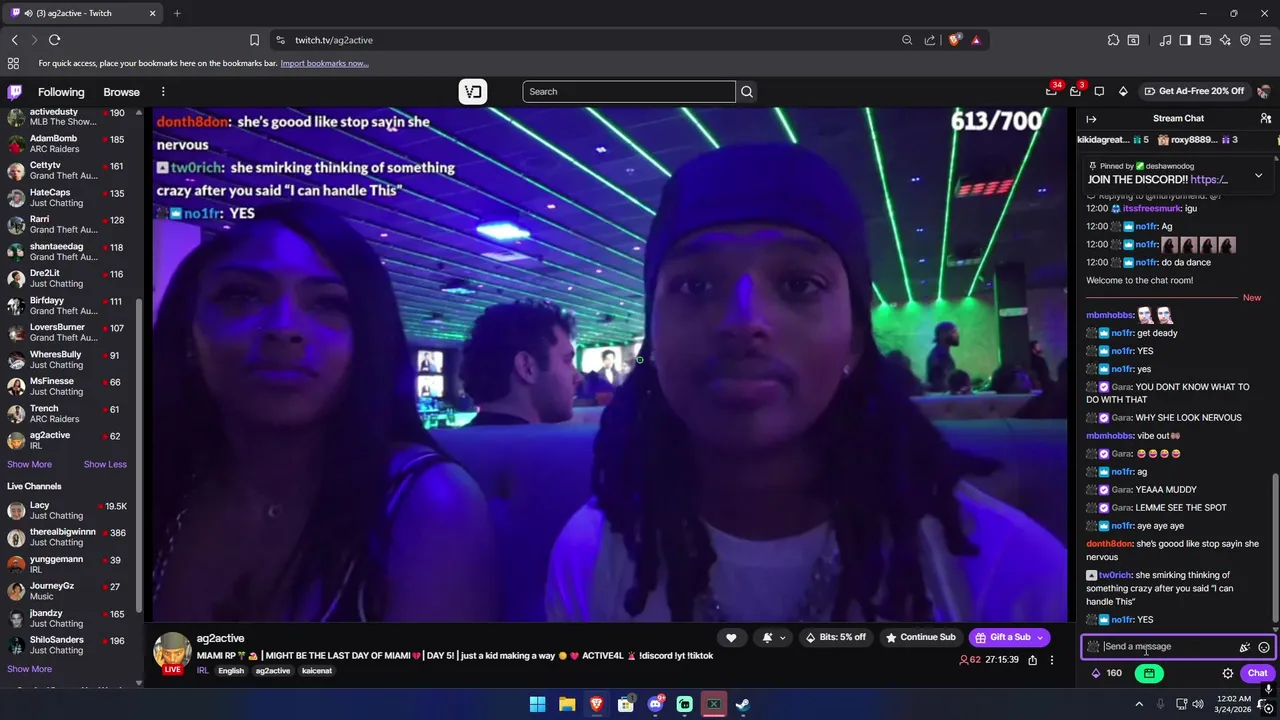This screenshot has height=720, width=1280.
Task: Open File Explorer from the taskbar
Action: [567, 704]
